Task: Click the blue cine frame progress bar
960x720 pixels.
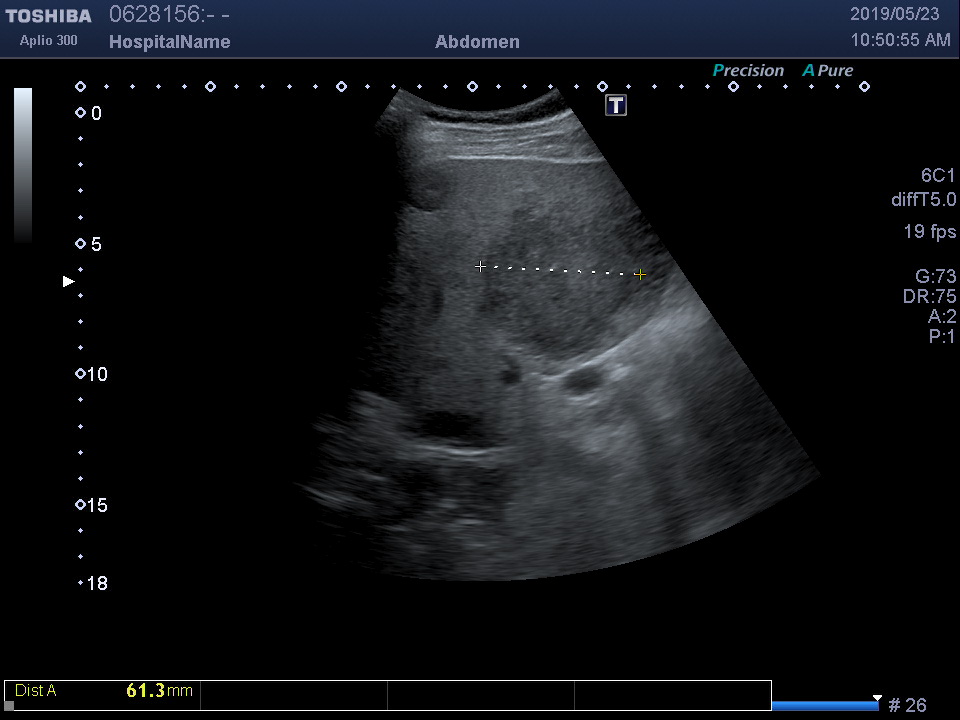Action: tap(825, 706)
